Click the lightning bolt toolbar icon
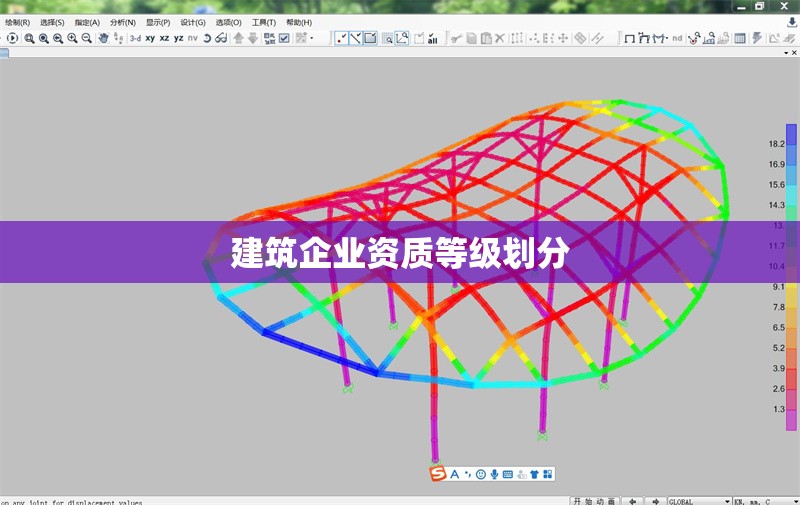Image resolution: width=800 pixels, height=505 pixels. (x=757, y=38)
